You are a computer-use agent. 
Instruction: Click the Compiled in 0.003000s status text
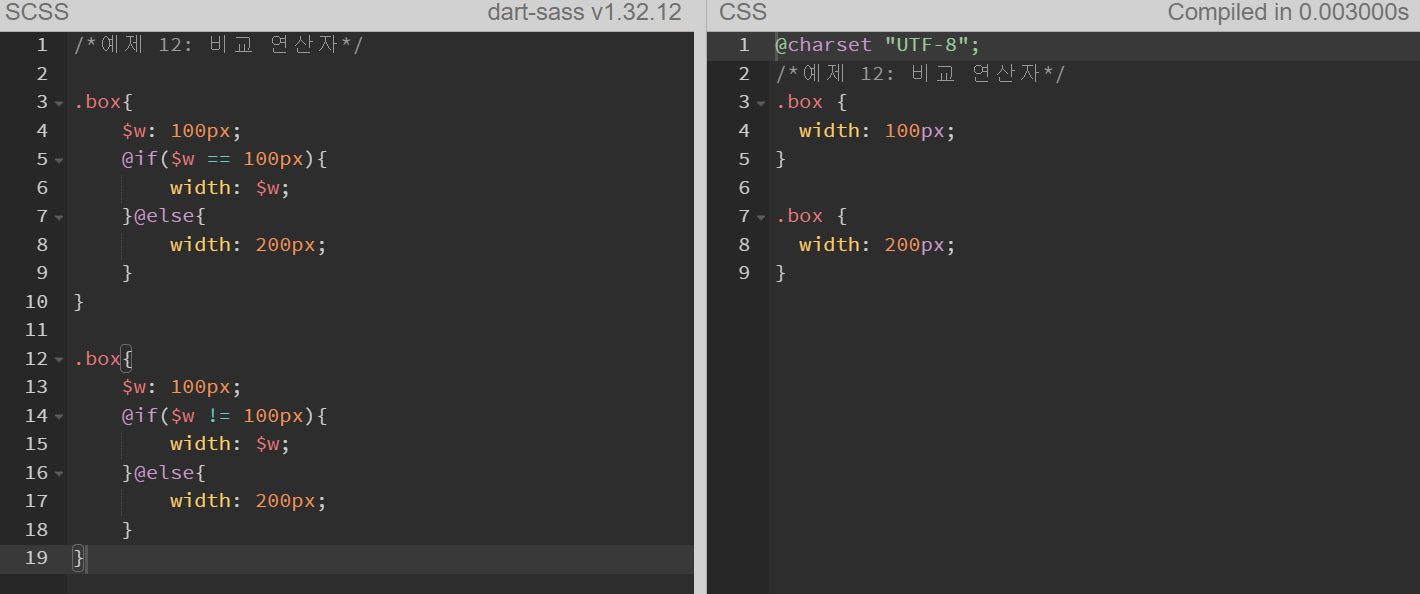pyautogui.click(x=1288, y=13)
